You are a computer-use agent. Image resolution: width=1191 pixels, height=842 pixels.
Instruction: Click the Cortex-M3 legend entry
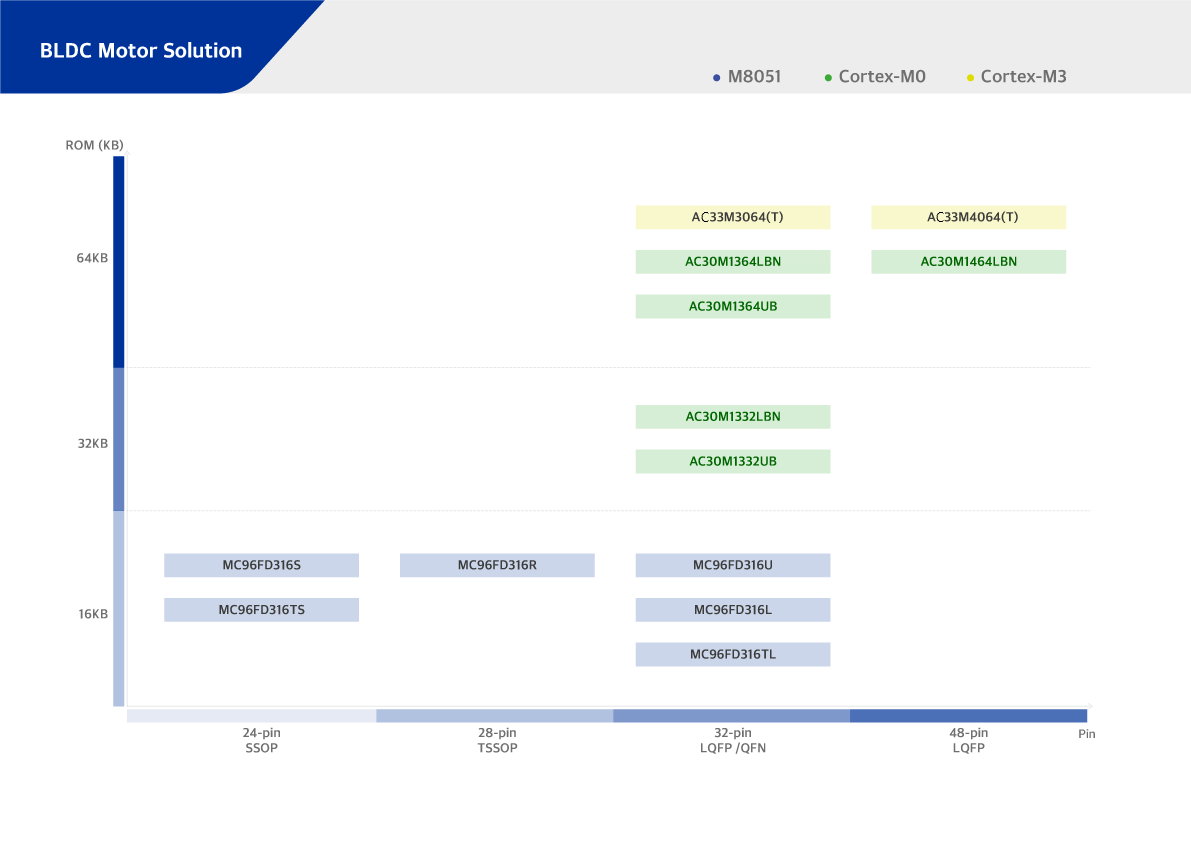pyautogui.click(x=1017, y=77)
